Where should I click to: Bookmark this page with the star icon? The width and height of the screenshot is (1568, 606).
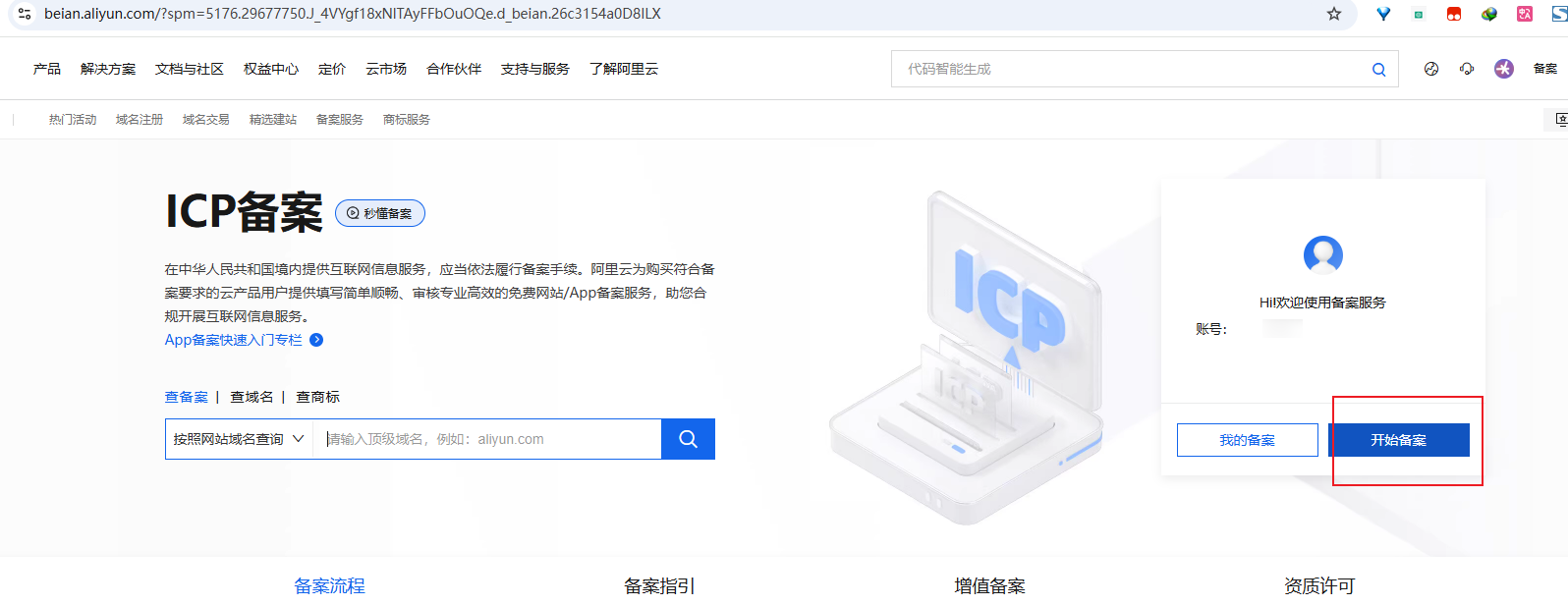pyautogui.click(x=1334, y=14)
